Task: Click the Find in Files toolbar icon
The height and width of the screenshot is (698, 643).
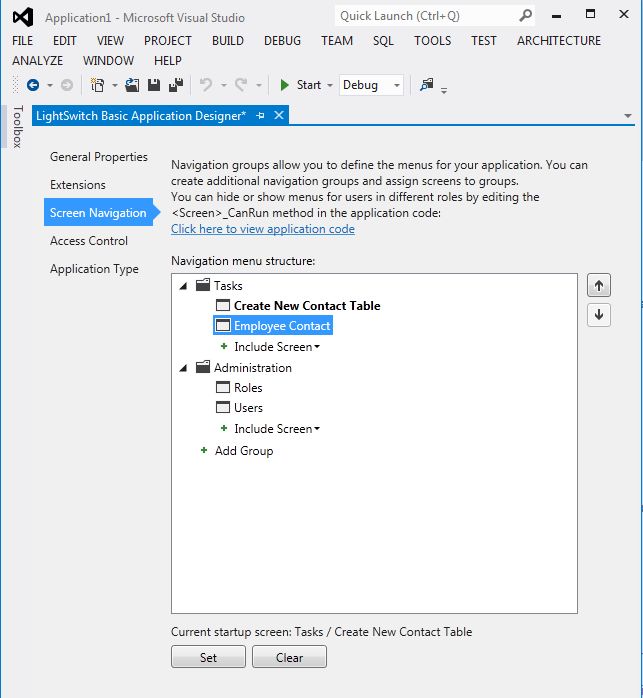Action: pyautogui.click(x=427, y=85)
